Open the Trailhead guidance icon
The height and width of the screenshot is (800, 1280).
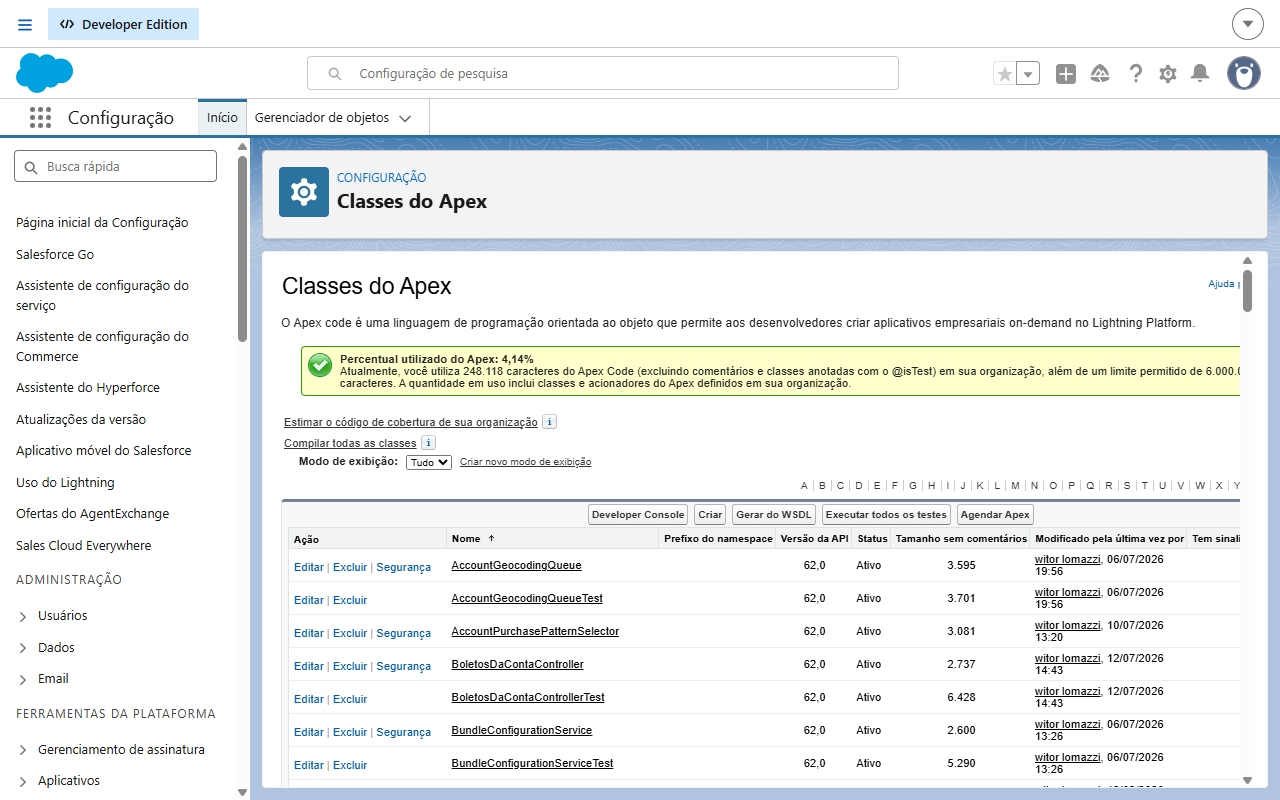click(x=1100, y=73)
